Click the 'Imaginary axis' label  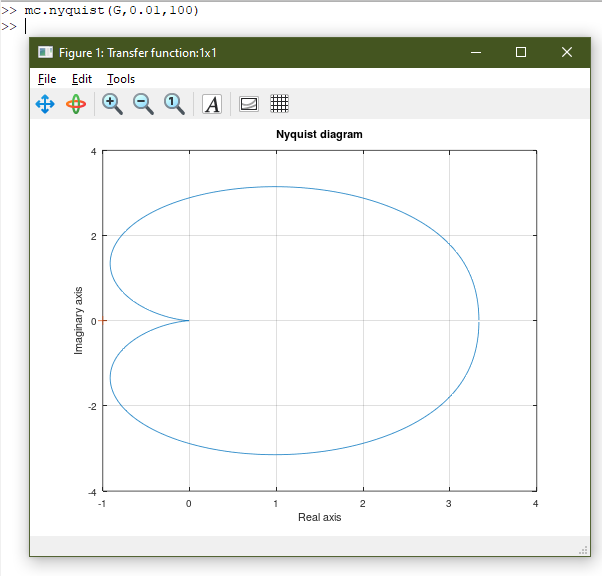tap(79, 320)
